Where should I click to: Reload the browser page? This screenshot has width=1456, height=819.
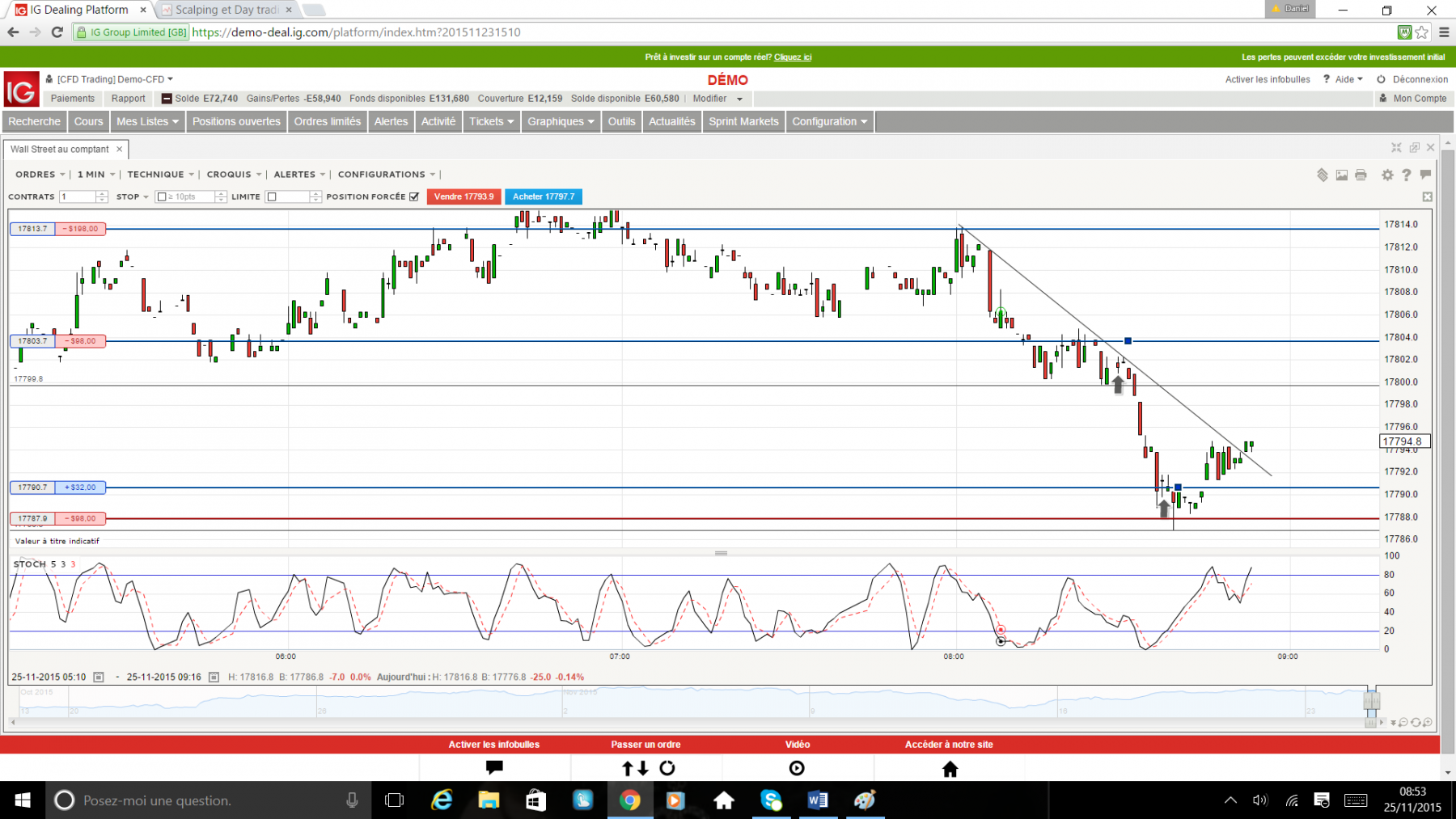(x=57, y=32)
